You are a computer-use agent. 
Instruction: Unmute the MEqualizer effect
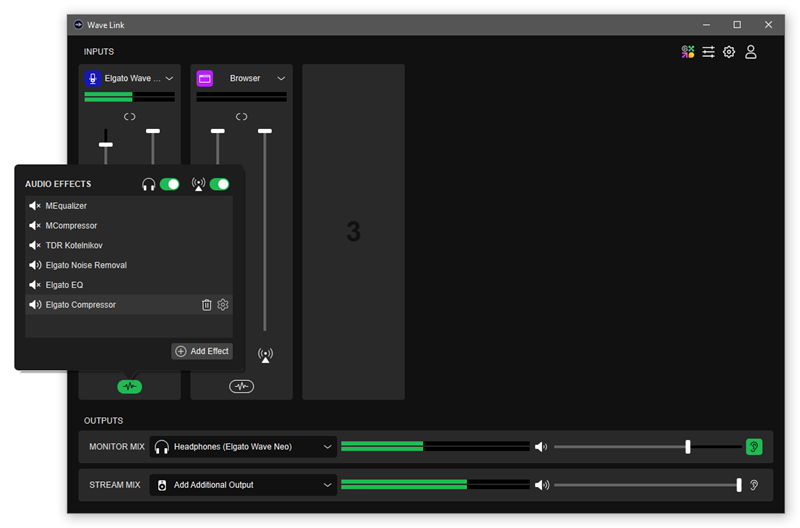(35, 206)
